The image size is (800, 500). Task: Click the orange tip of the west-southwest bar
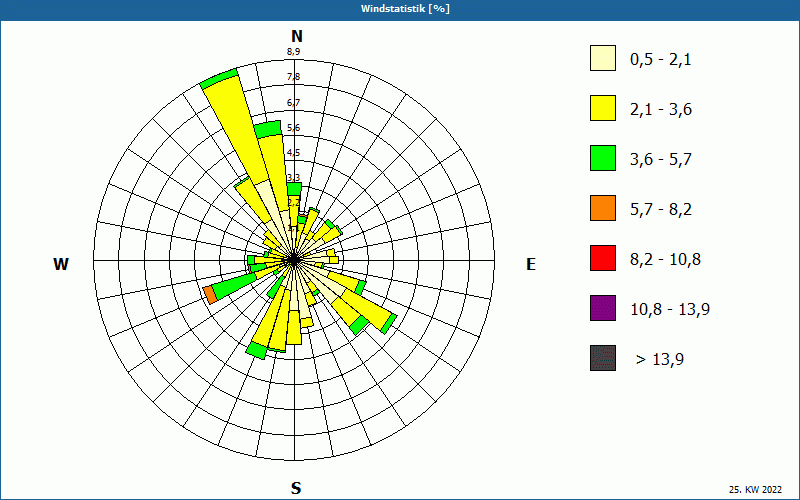click(x=210, y=295)
